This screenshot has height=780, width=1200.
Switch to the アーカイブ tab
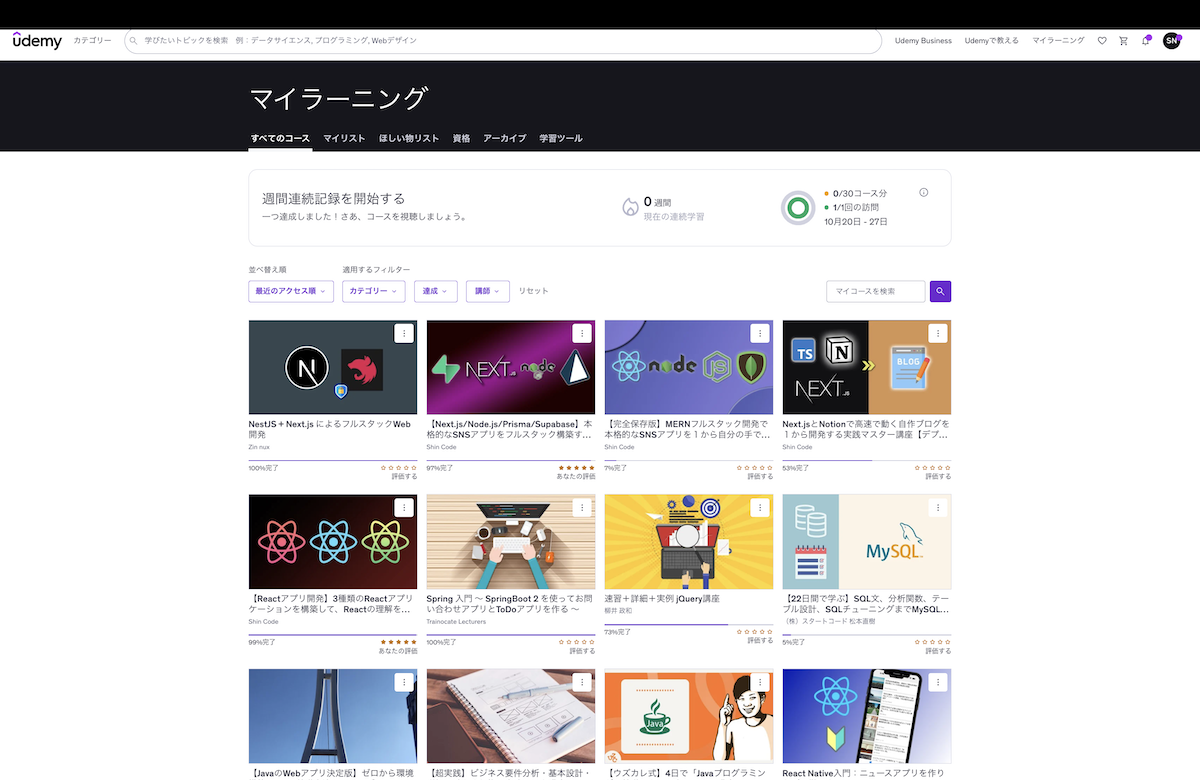click(504, 138)
